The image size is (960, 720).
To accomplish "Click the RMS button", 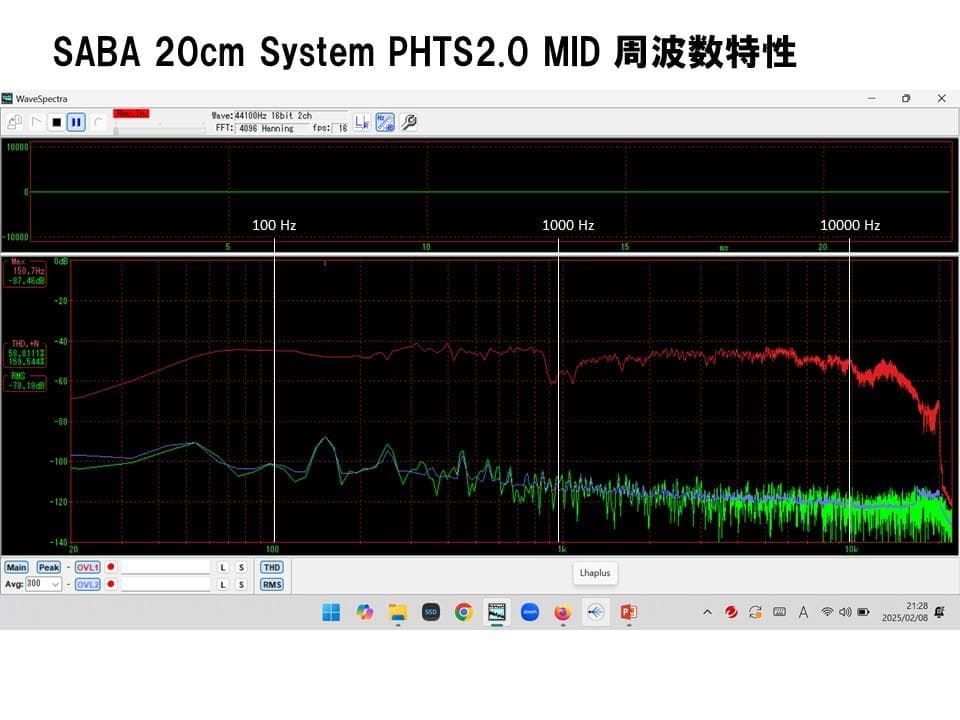I will tap(271, 584).
